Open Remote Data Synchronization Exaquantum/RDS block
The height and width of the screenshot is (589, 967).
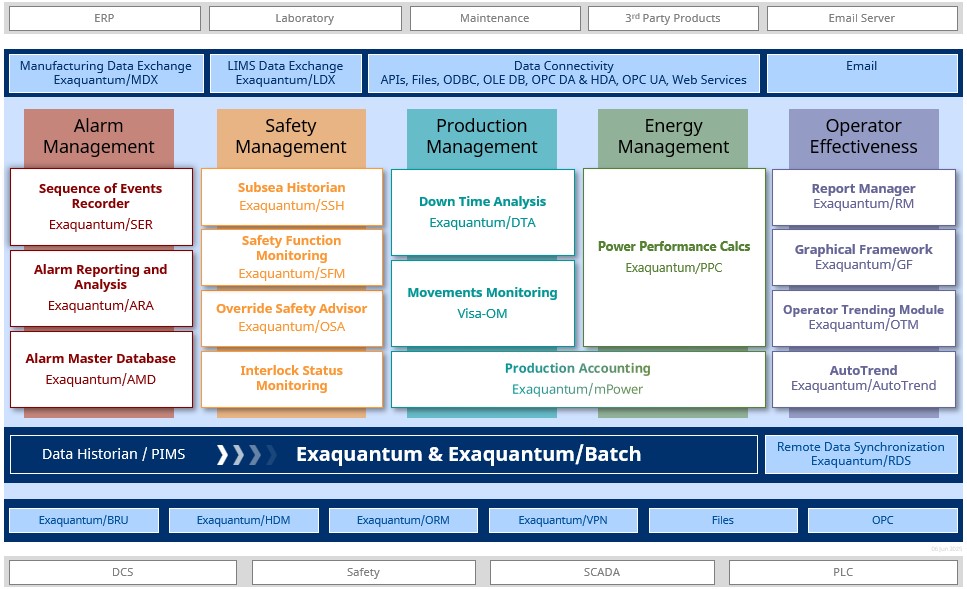pyautogui.click(x=861, y=455)
